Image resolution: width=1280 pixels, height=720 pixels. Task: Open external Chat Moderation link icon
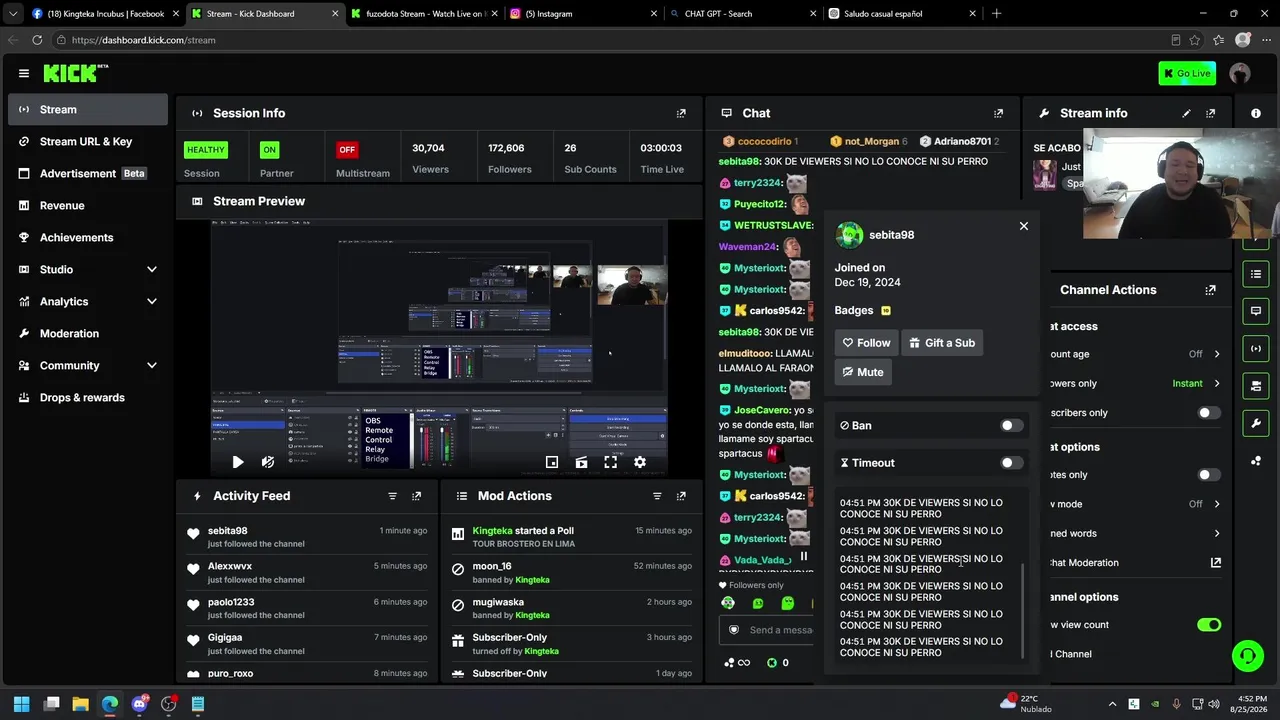[x=1216, y=563]
